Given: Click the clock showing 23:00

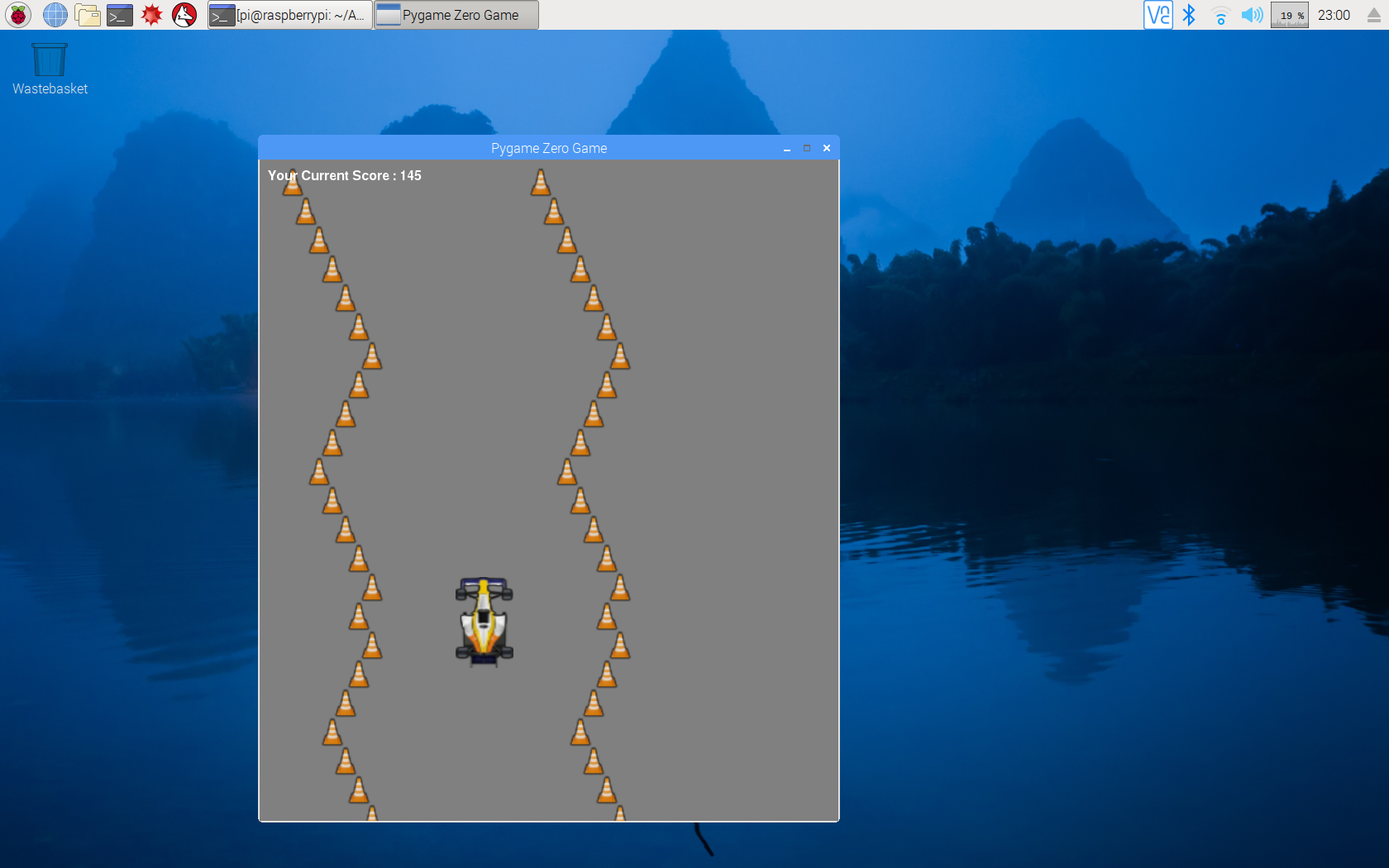Looking at the screenshot, I should tap(1334, 14).
